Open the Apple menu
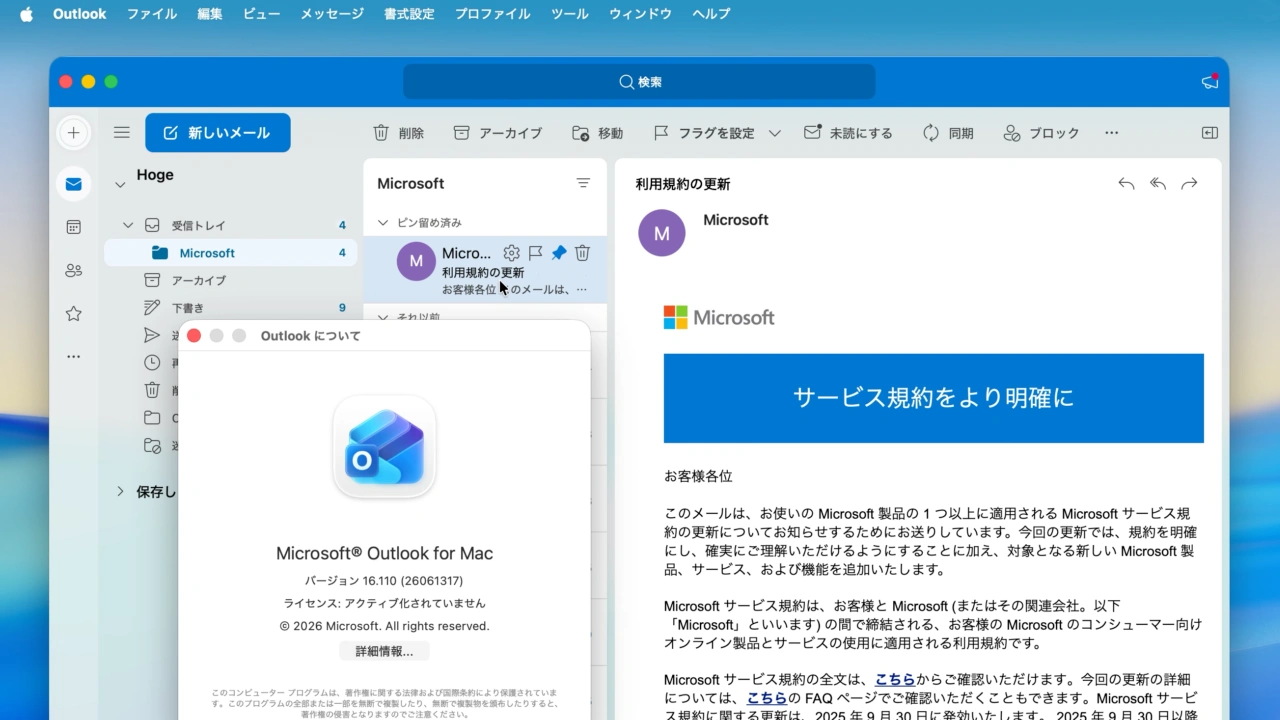This screenshot has height=720, width=1280. click(x=26, y=14)
